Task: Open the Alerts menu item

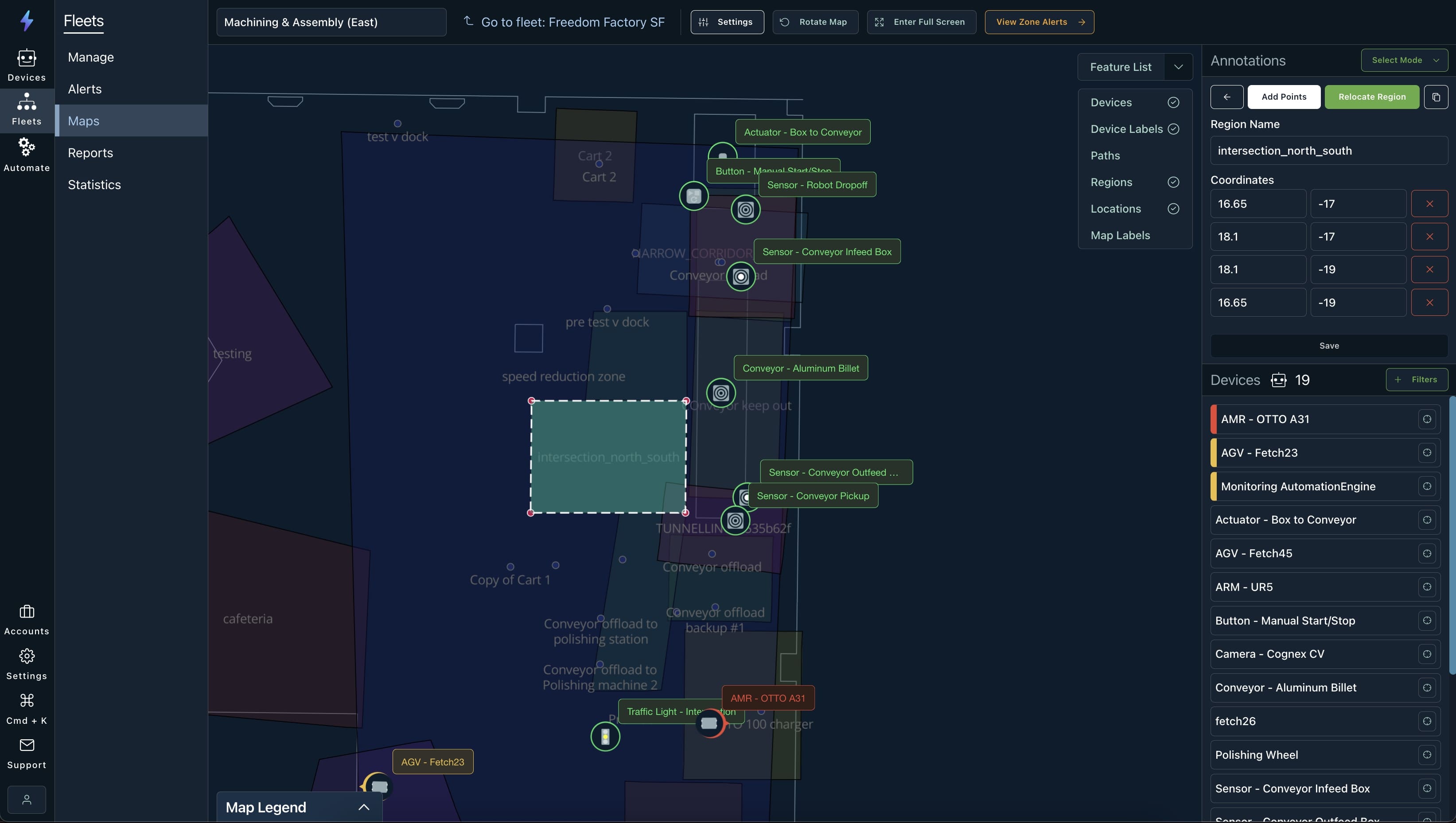Action: click(85, 89)
